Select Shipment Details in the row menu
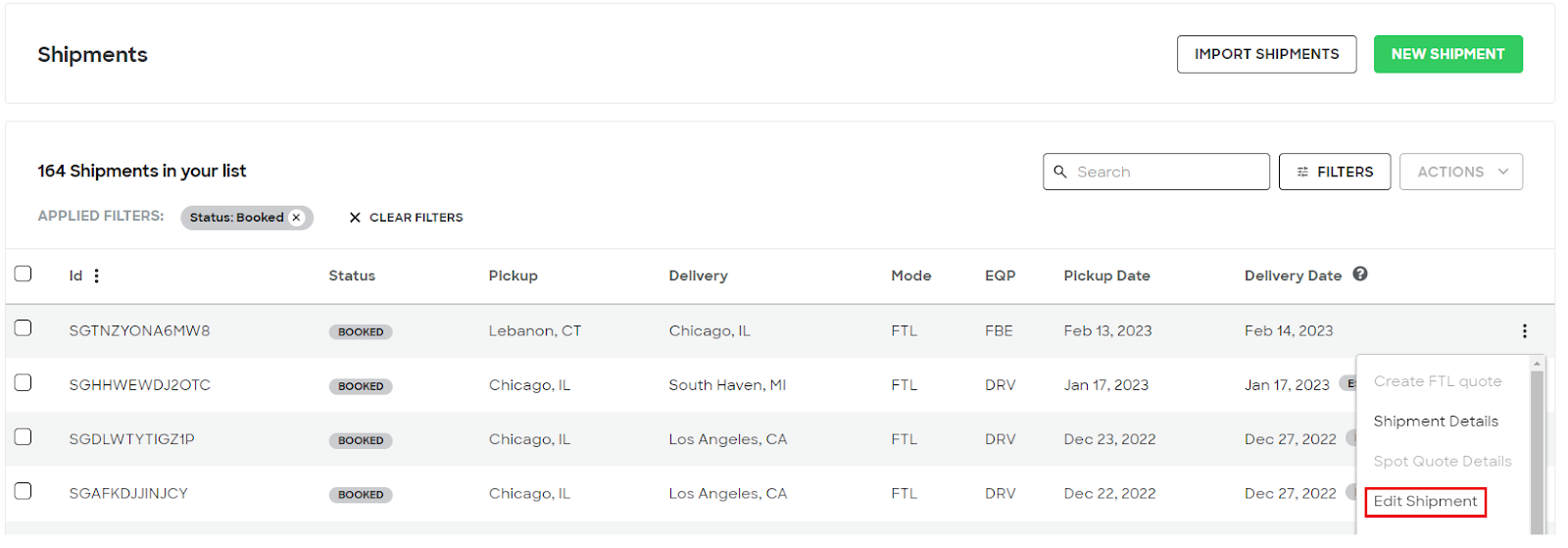The width and height of the screenshot is (1568, 548). (1436, 422)
